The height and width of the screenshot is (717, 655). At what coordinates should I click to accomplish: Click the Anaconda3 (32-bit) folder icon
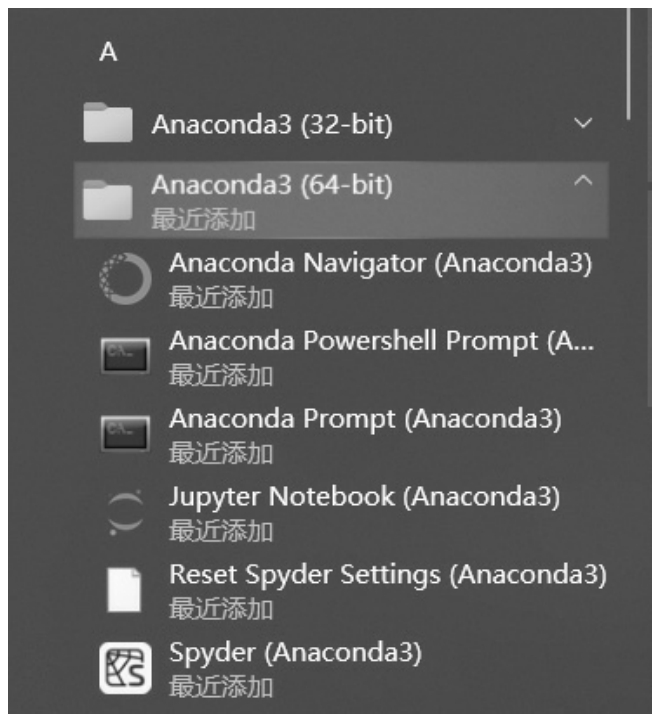pyautogui.click(x=107, y=122)
